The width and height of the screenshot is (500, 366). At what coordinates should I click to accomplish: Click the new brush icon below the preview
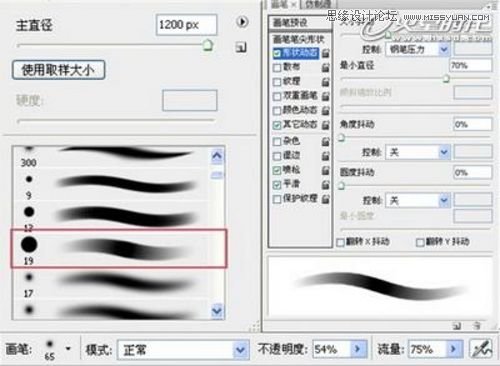point(457,326)
